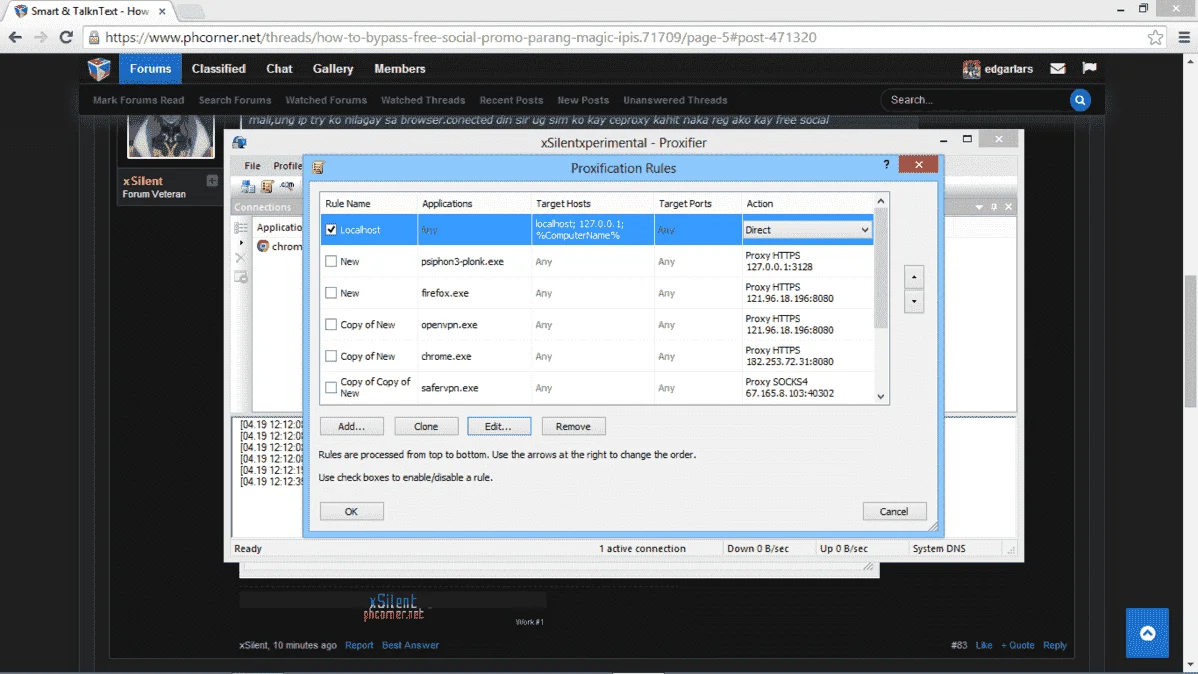Enable the safervpn.exe rule checkbox

(331, 387)
